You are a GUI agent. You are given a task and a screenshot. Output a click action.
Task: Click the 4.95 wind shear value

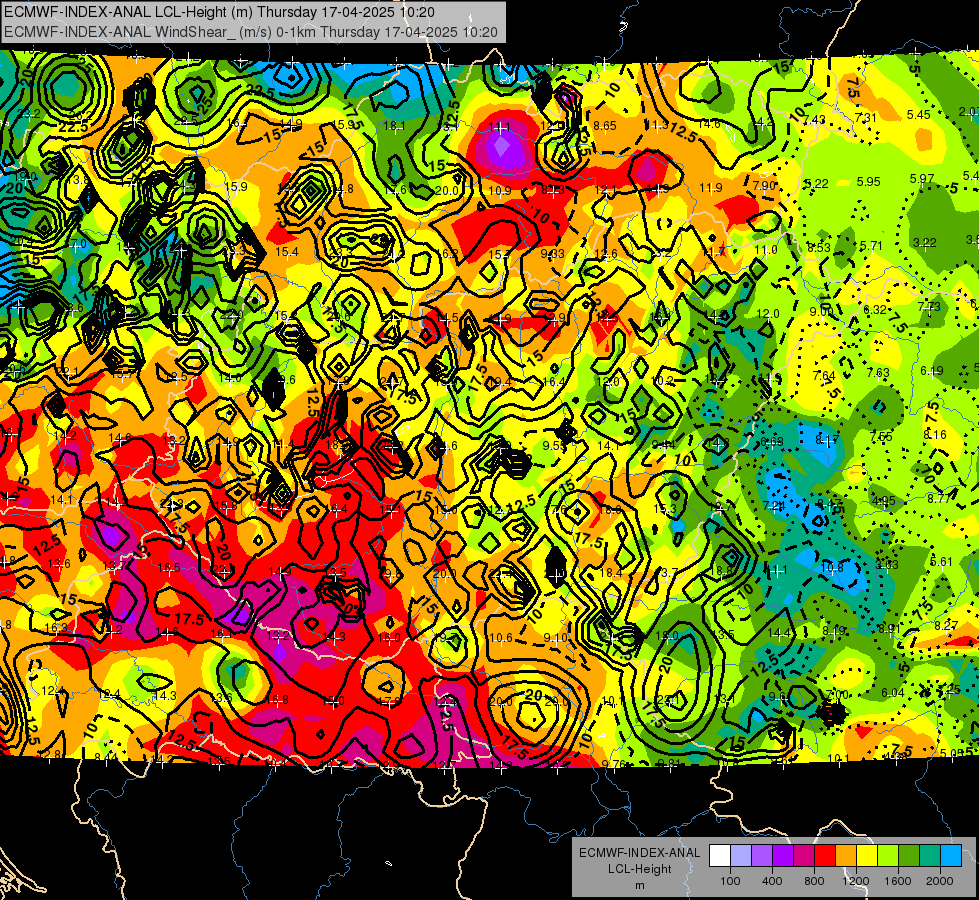[884, 501]
